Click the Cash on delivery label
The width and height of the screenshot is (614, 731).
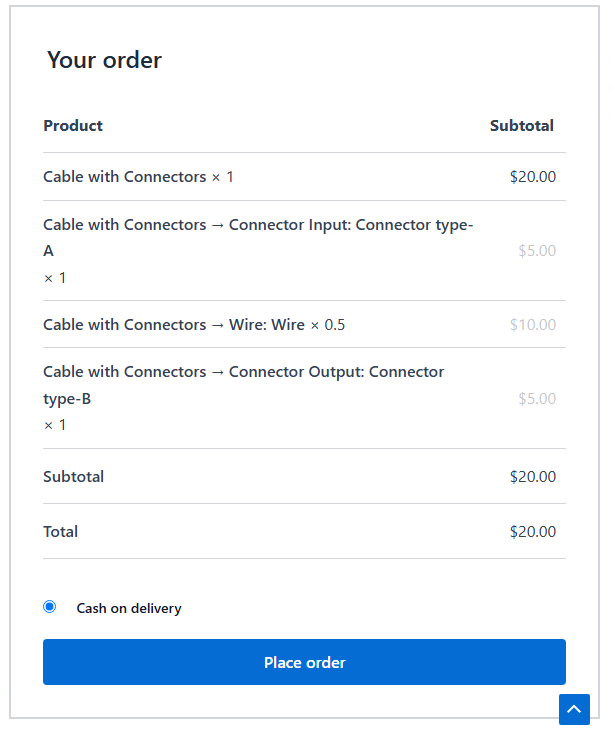tap(129, 608)
